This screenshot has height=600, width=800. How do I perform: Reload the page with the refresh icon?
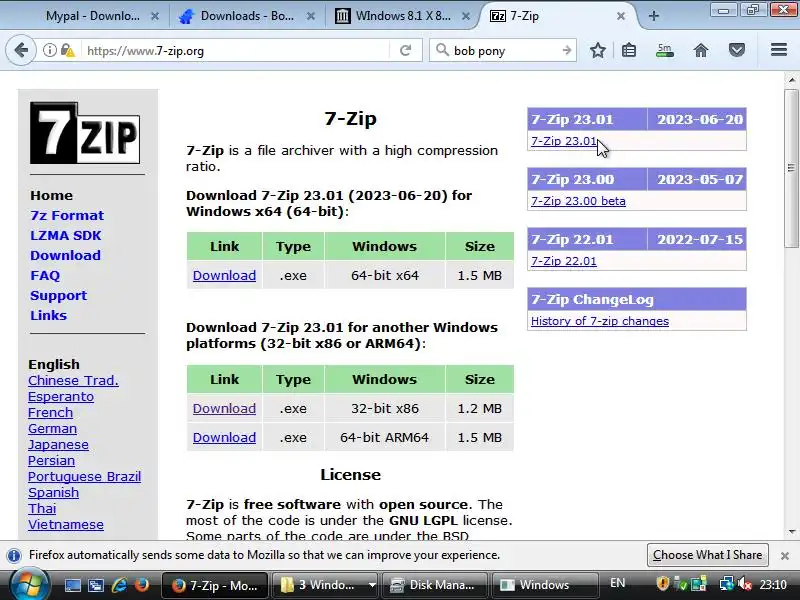coord(405,51)
